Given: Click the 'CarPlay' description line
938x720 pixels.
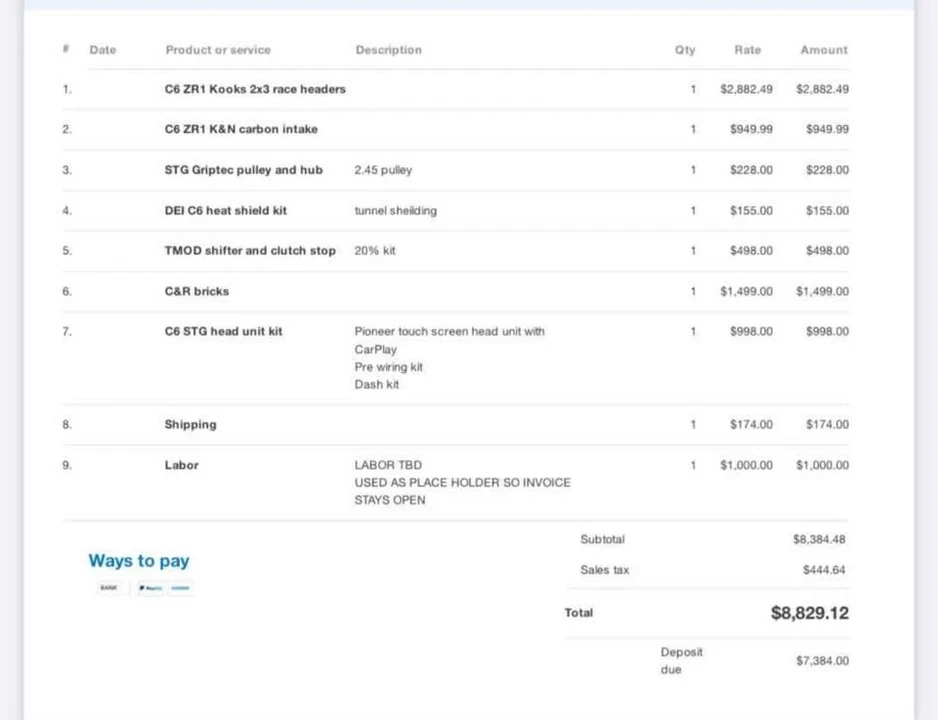Looking at the screenshot, I should 375,349.
